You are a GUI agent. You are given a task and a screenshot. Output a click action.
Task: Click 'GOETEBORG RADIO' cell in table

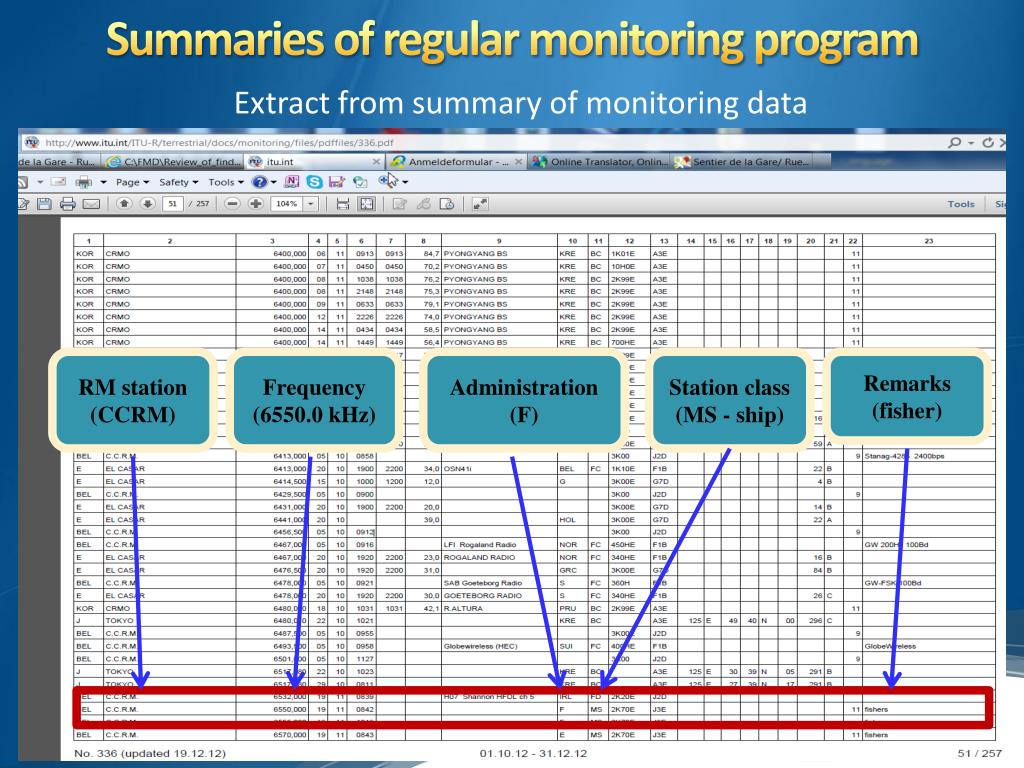(483, 595)
